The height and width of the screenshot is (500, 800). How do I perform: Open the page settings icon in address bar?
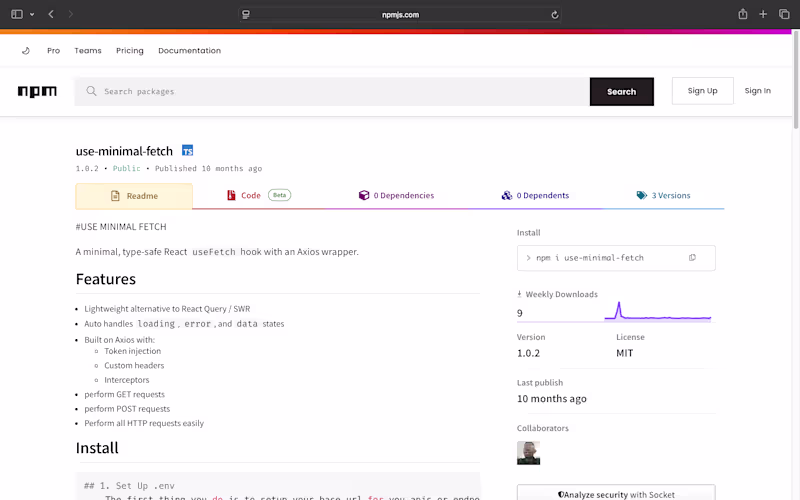(246, 14)
